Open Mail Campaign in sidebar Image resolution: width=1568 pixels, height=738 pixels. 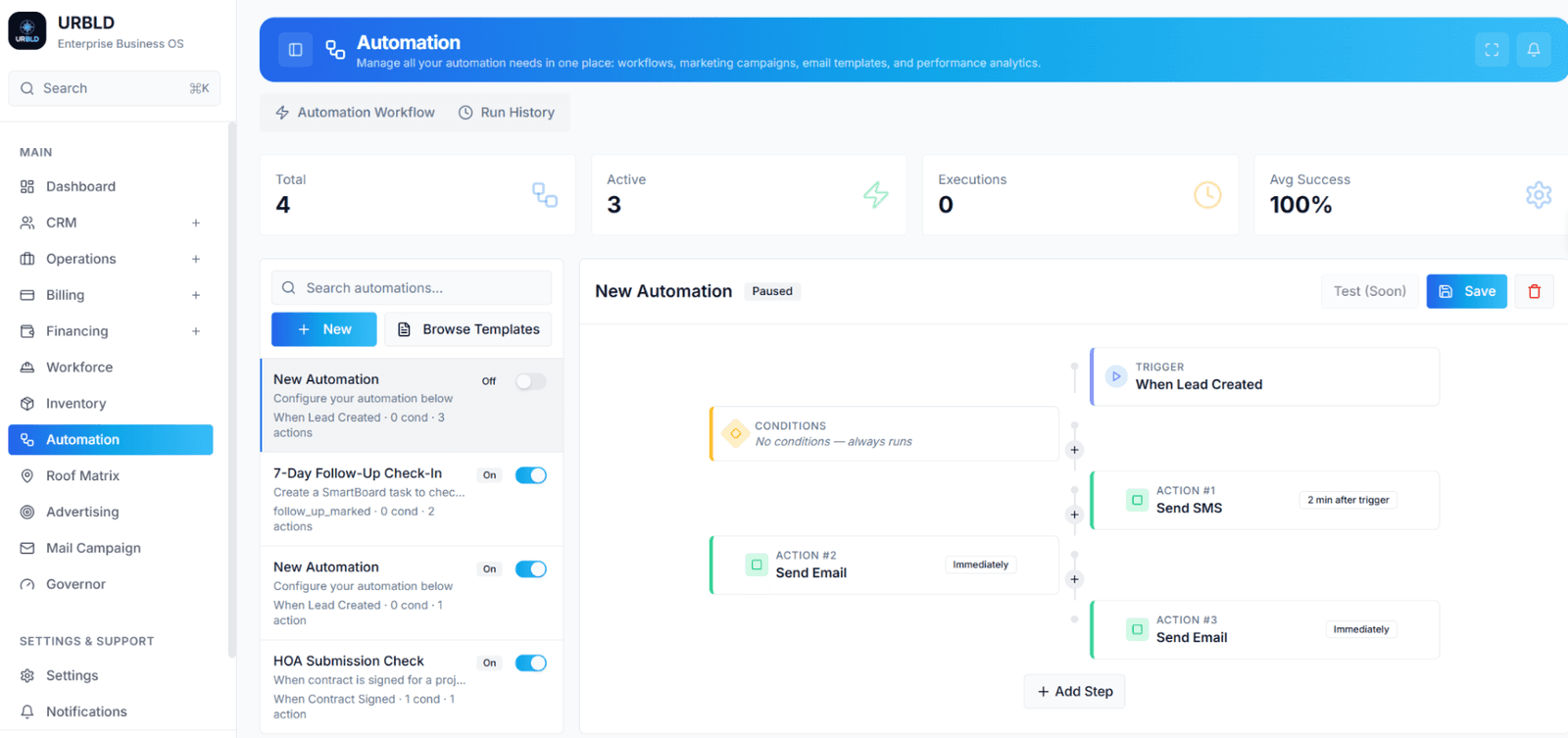click(111, 548)
